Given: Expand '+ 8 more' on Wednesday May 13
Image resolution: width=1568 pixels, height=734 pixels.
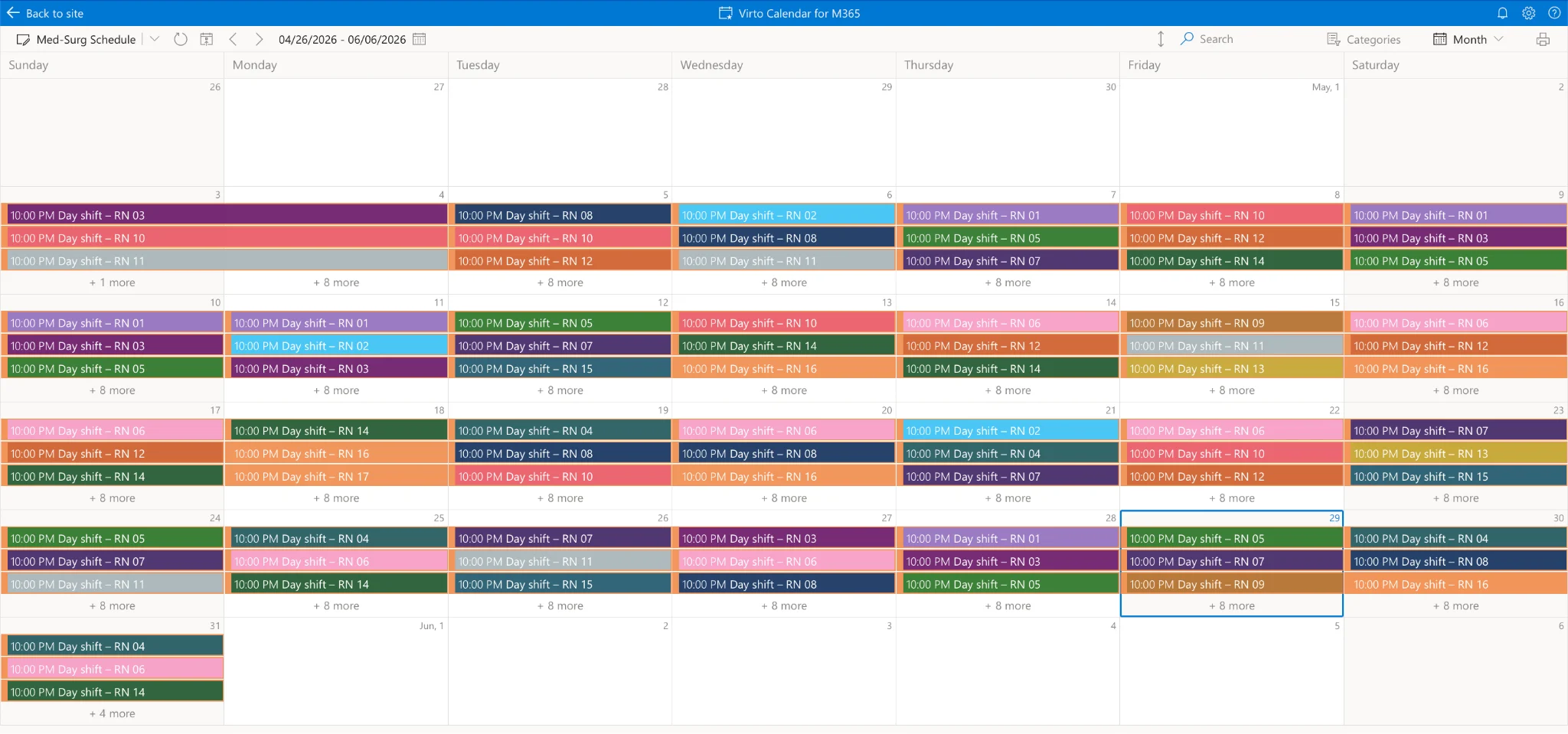Looking at the screenshot, I should pyautogui.click(x=784, y=390).
